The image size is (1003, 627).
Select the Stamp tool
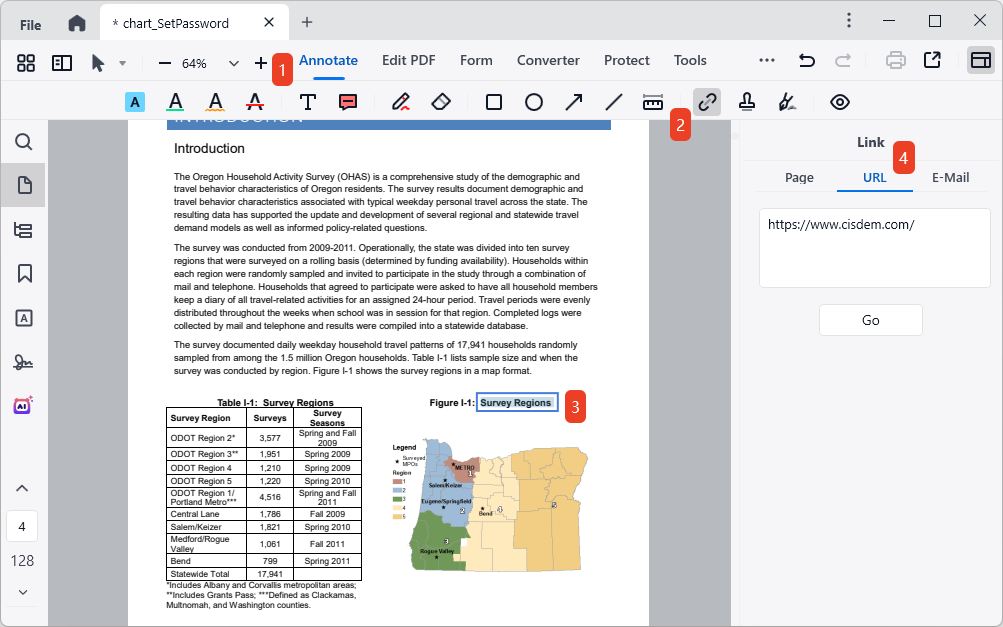pyautogui.click(x=747, y=101)
